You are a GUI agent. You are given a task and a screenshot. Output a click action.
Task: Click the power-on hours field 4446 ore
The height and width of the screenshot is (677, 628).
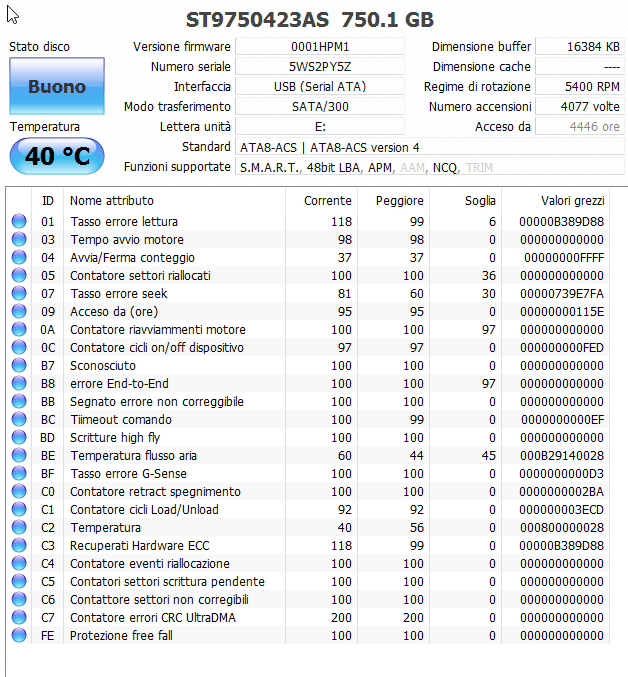pyautogui.click(x=580, y=127)
